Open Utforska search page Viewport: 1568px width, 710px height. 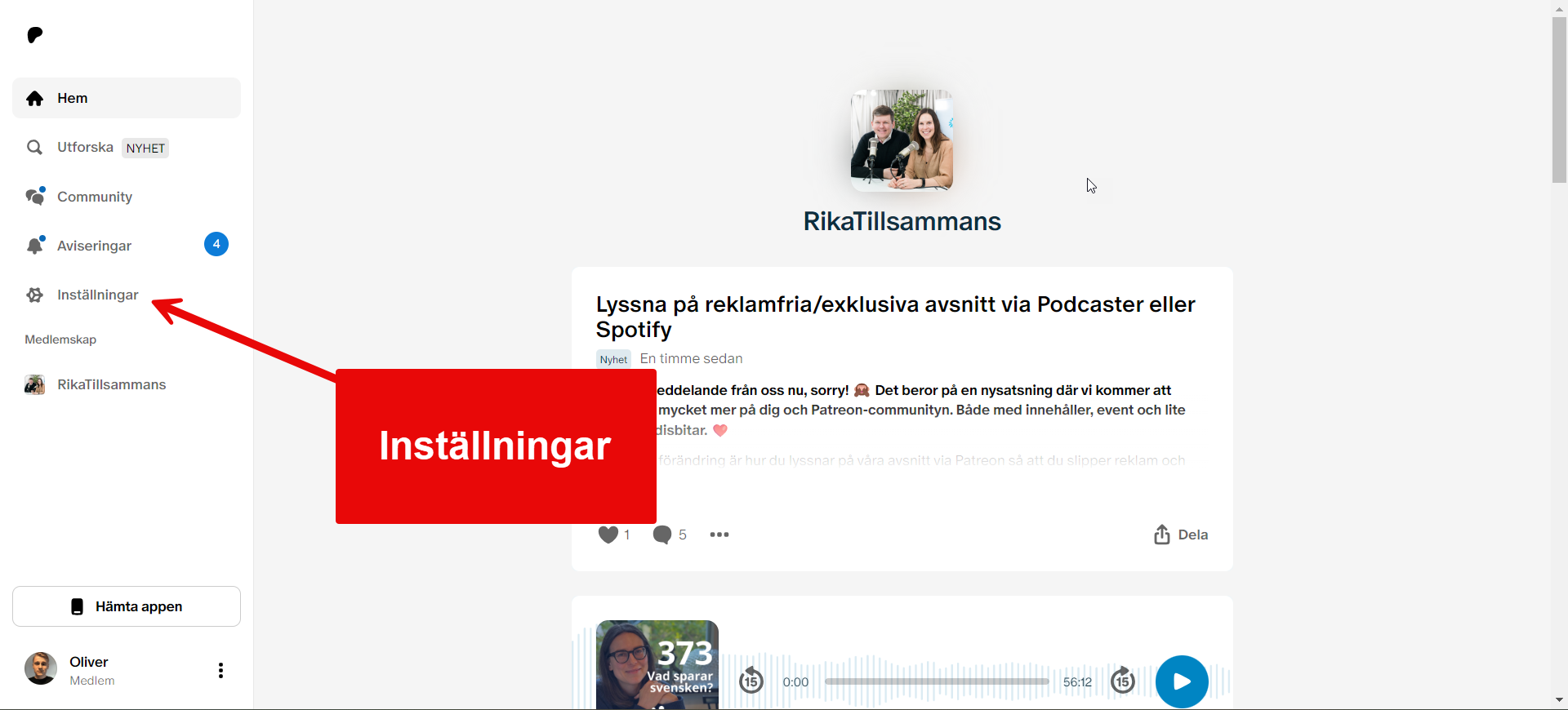point(84,148)
